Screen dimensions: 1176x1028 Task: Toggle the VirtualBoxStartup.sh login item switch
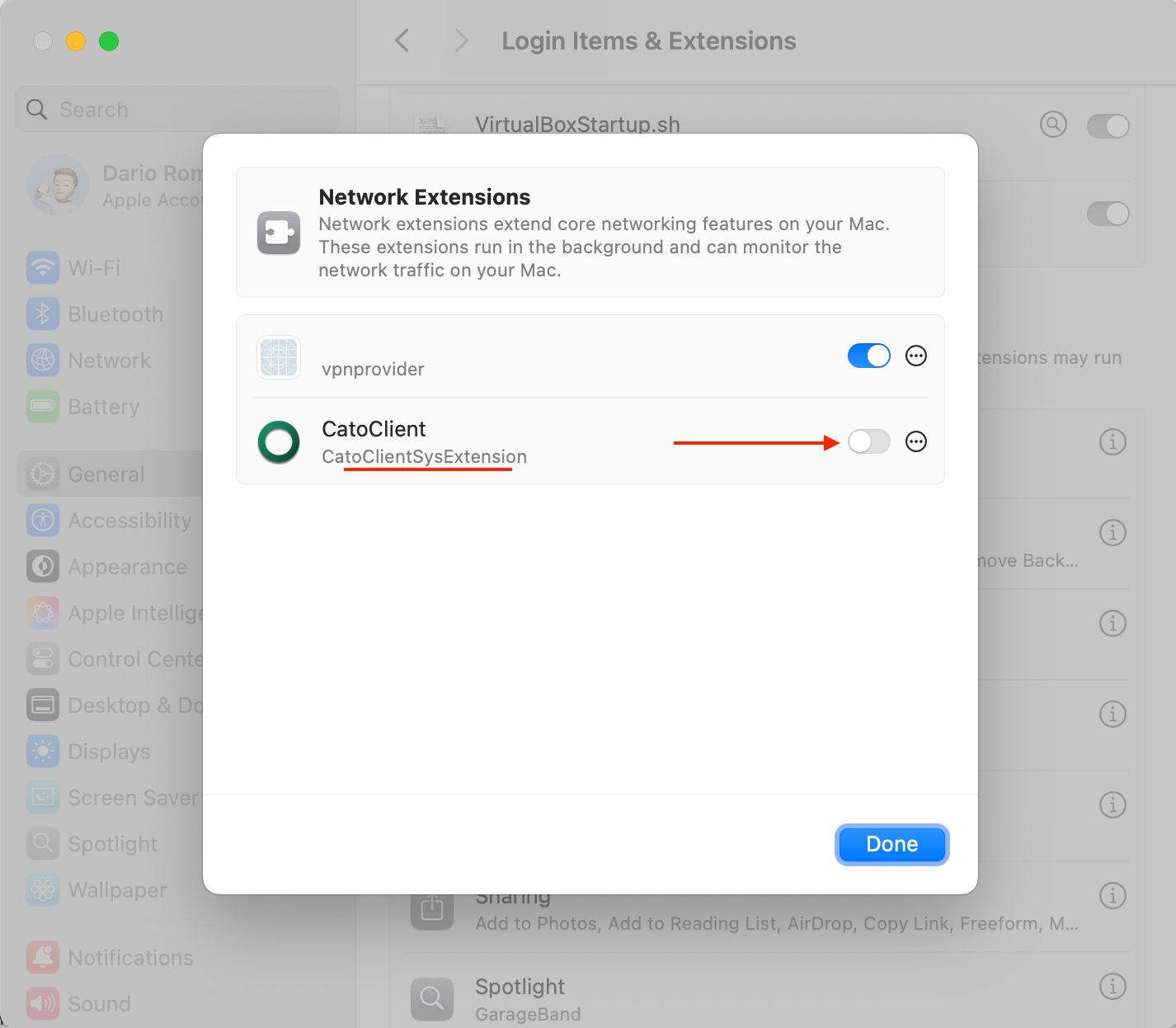pos(1108,126)
